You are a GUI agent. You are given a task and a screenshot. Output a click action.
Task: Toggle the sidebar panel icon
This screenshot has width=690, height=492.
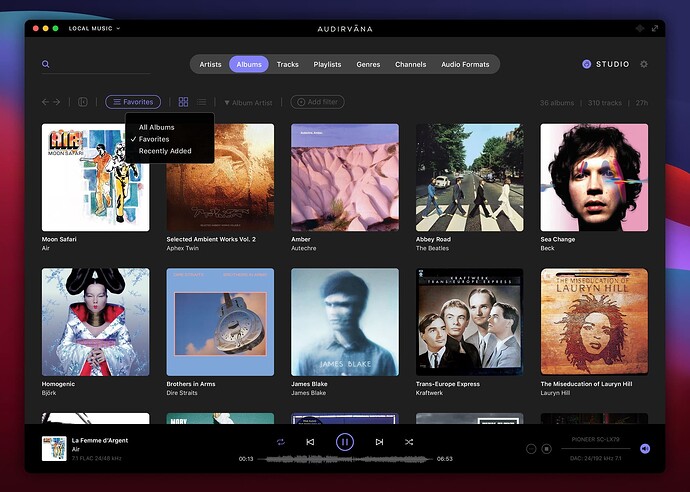coord(83,102)
